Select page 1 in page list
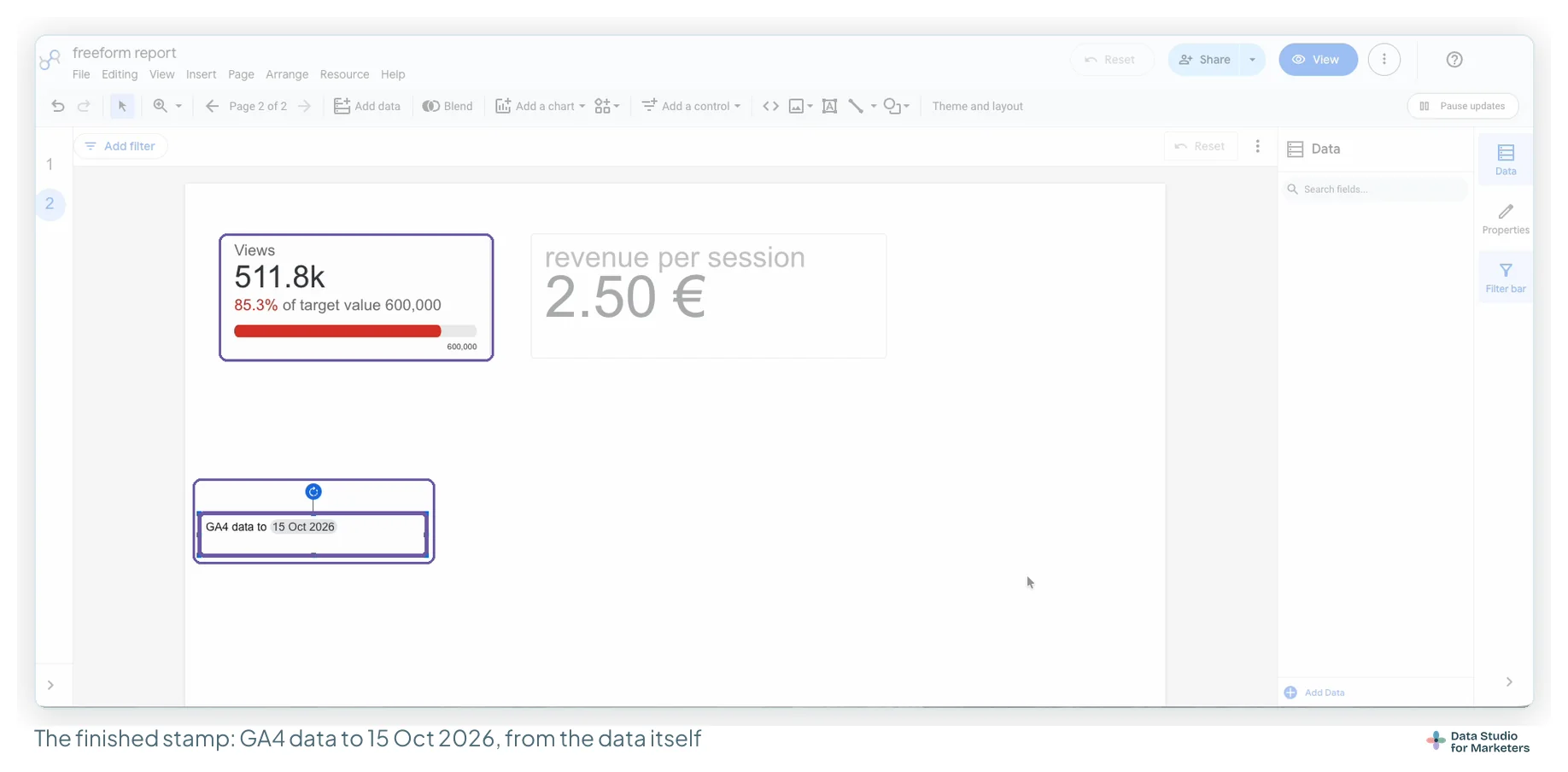This screenshot has width=1568, height=772. pos(50,164)
